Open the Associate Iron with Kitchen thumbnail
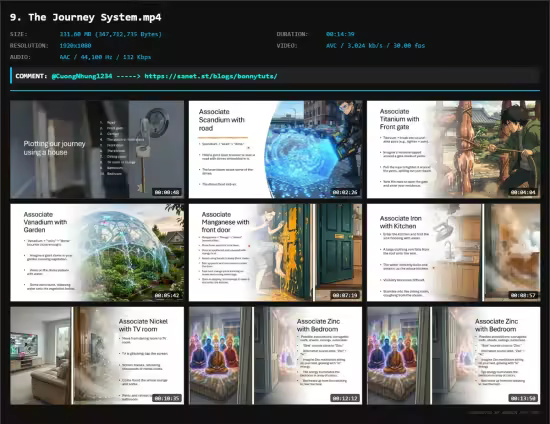The height and width of the screenshot is (424, 550). (454, 253)
